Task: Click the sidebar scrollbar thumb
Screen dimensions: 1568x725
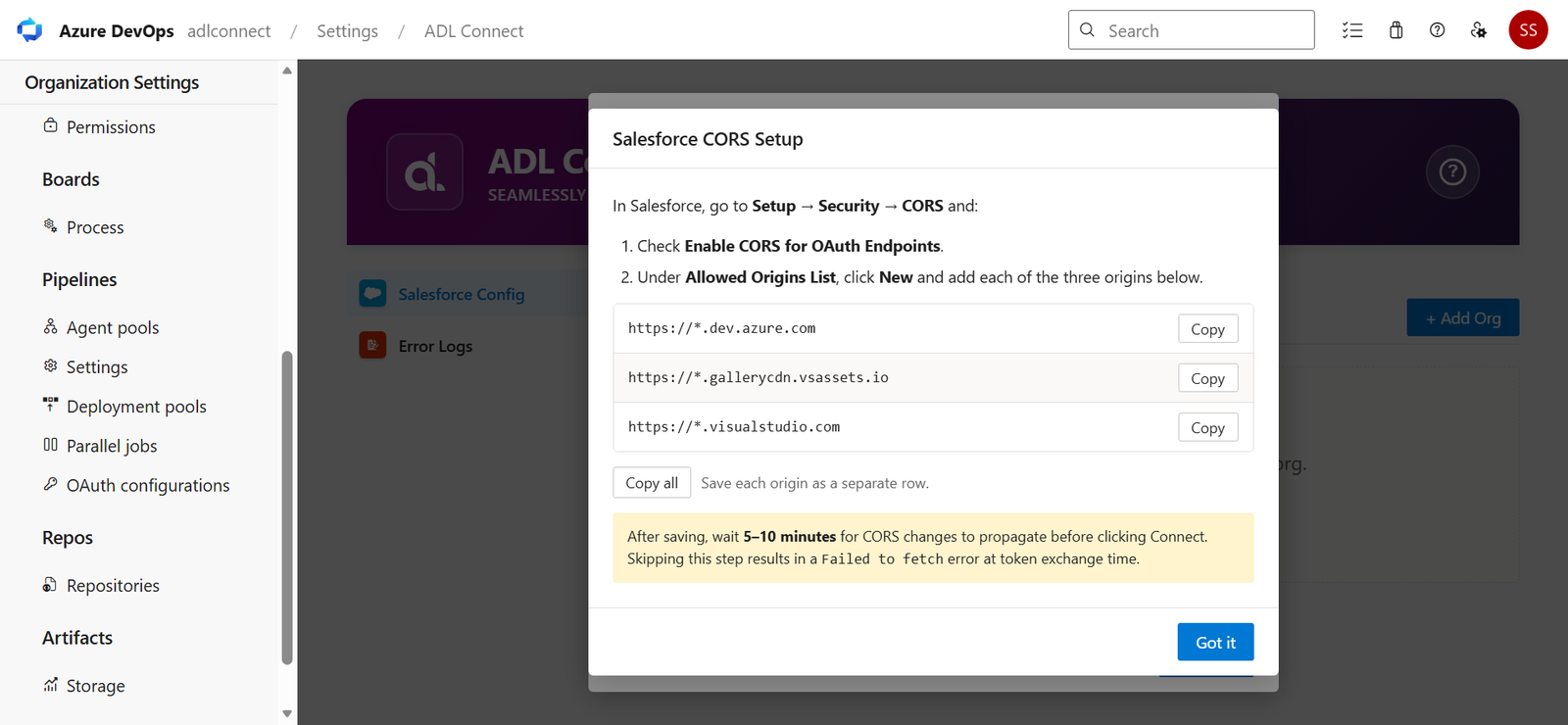Action: (287, 507)
